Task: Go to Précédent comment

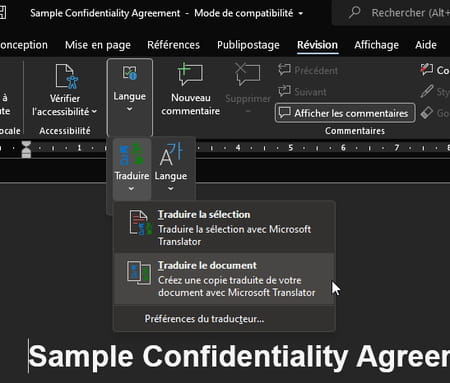Action: (308, 70)
